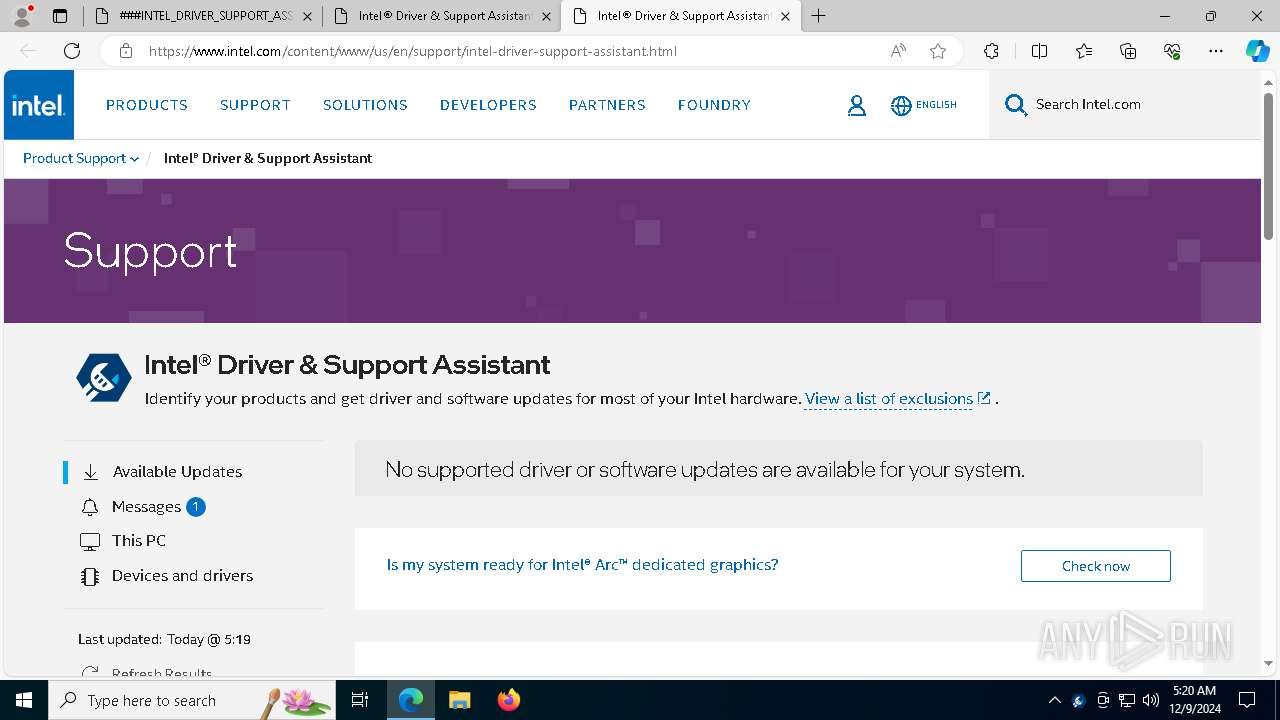Click the Refresh Results circular arrow icon
Viewport: 1280px width, 720px height.
pyautogui.click(x=90, y=673)
